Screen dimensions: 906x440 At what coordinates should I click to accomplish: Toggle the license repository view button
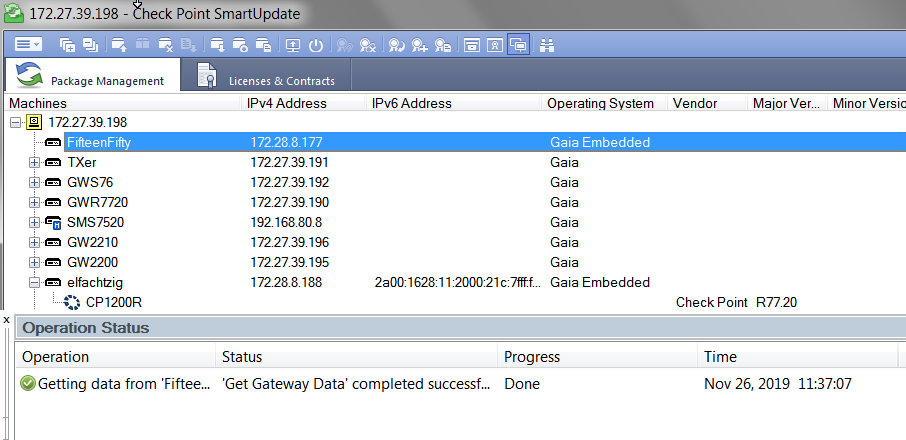(495, 45)
